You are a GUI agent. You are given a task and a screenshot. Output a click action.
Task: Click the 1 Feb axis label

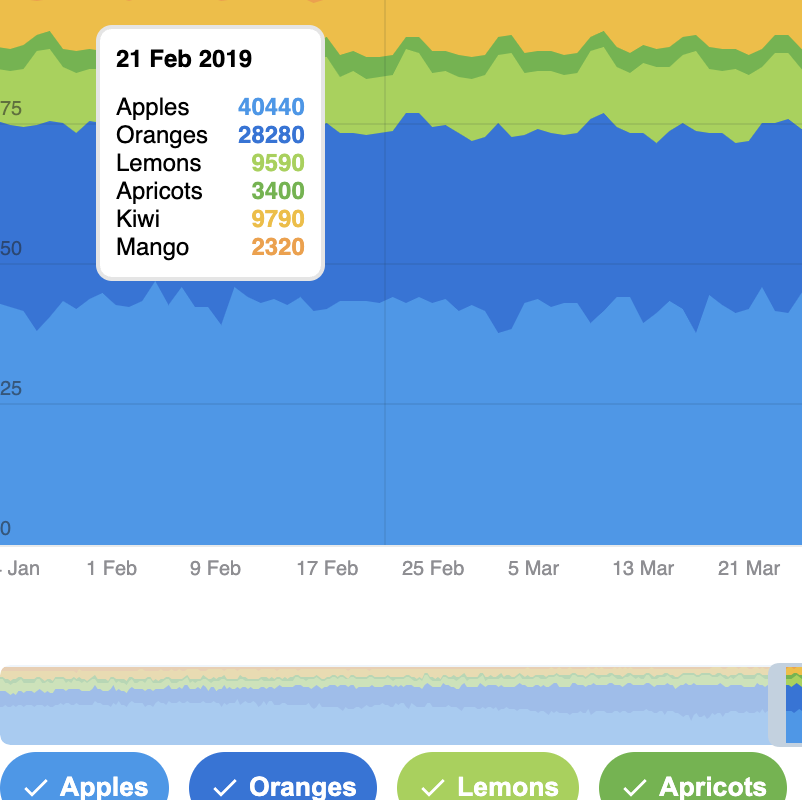tap(112, 569)
